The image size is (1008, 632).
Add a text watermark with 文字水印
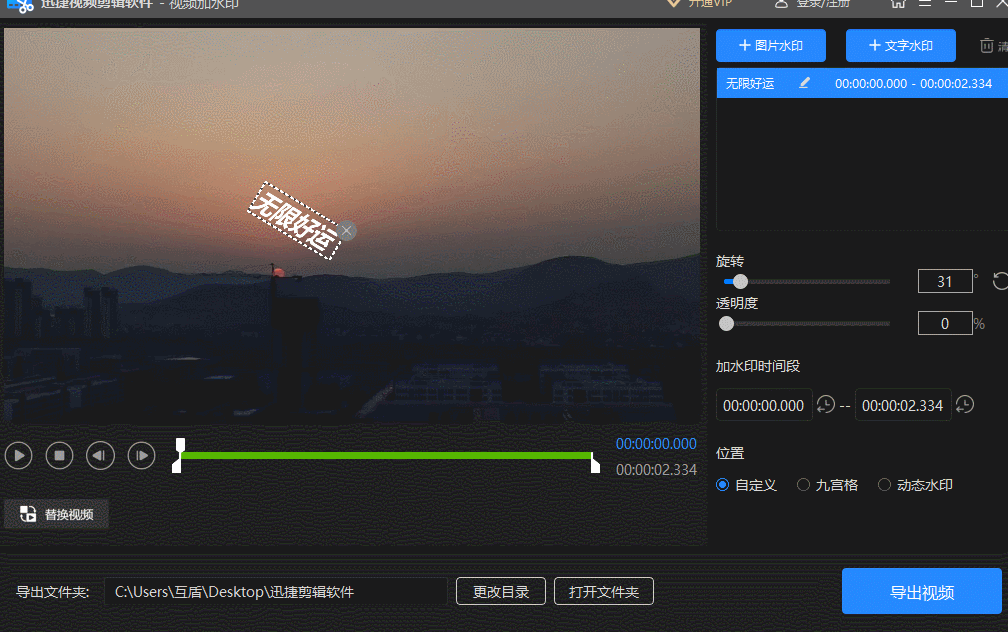click(900, 45)
